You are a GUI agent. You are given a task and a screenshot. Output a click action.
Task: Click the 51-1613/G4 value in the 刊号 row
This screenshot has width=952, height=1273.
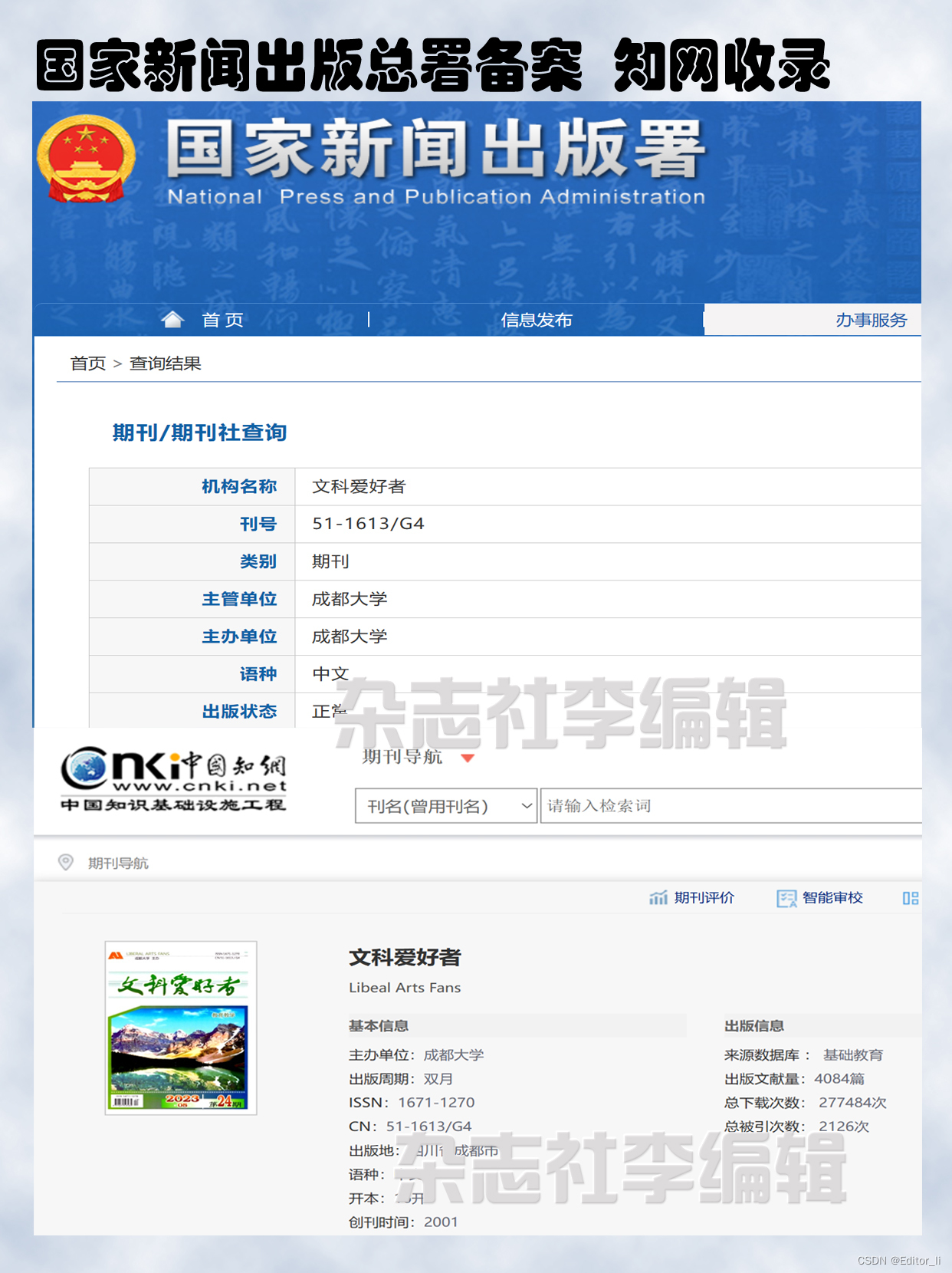tap(368, 524)
